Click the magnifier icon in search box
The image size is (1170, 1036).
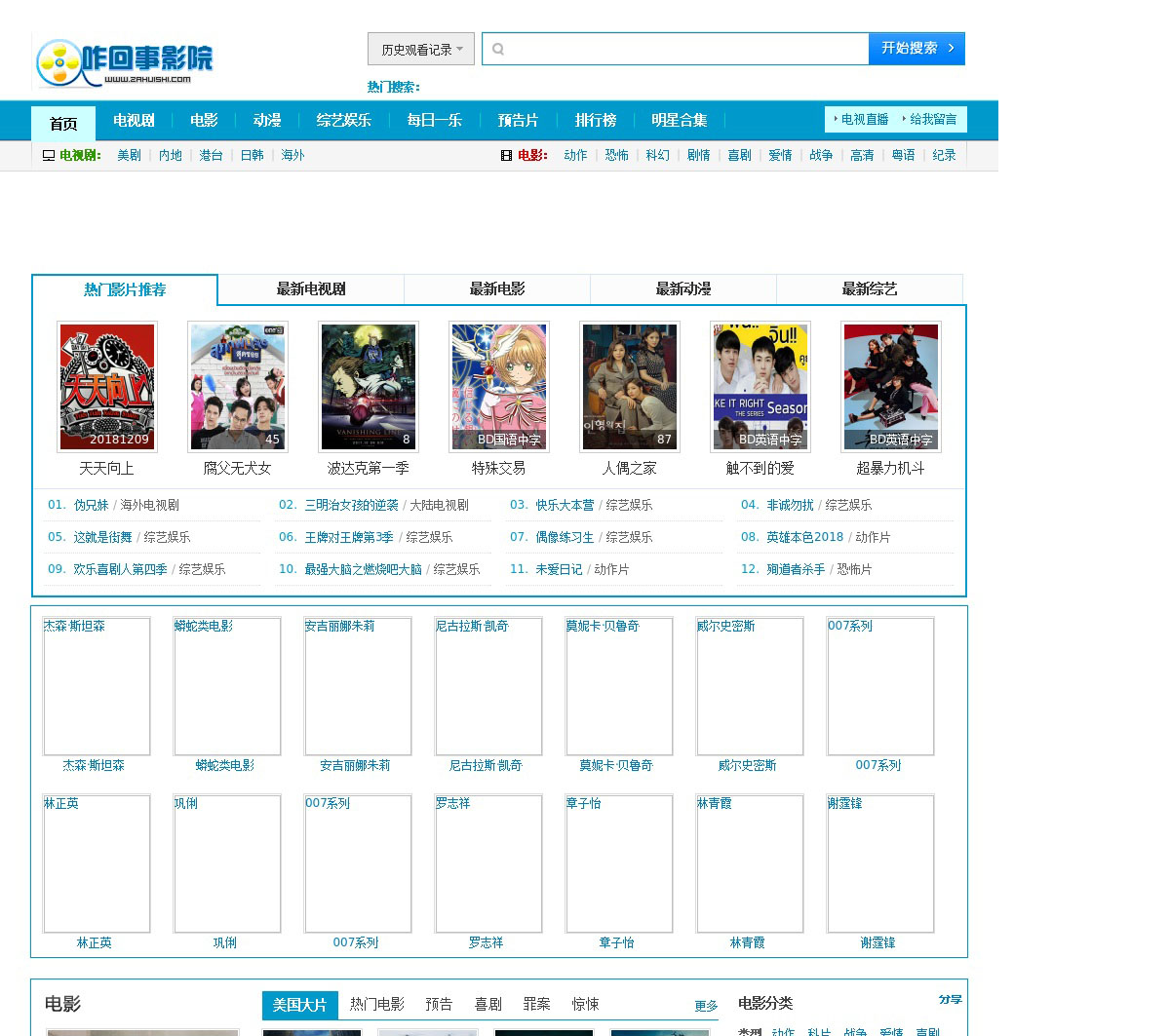(498, 49)
